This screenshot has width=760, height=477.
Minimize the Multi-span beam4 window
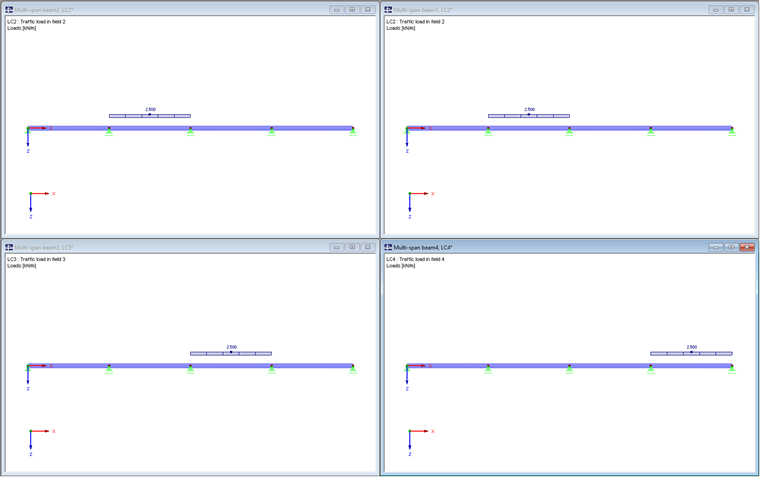[715, 247]
